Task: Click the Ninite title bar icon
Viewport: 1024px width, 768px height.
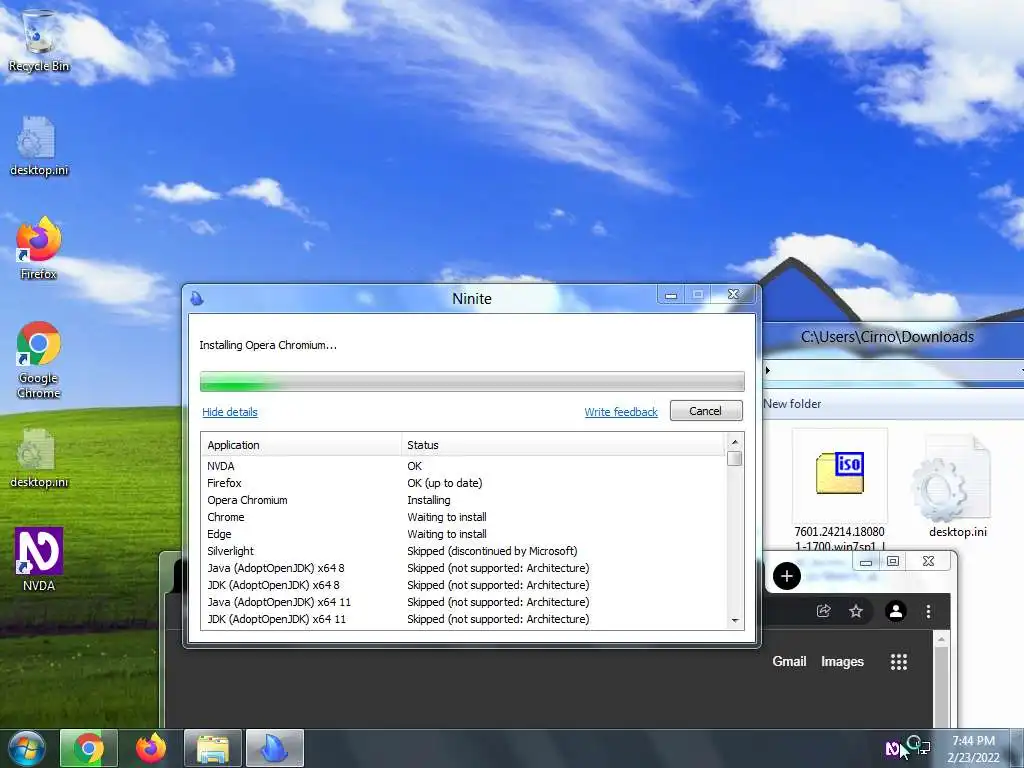Action: pos(197,298)
